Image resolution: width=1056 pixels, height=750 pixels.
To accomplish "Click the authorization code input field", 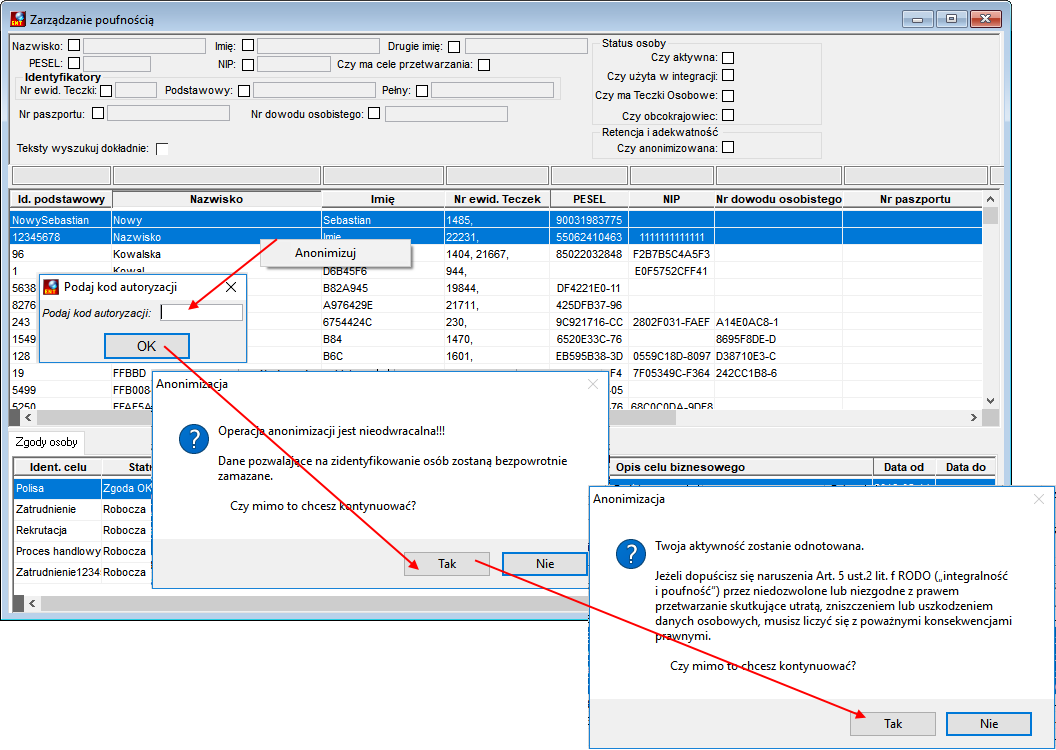I will 202,312.
